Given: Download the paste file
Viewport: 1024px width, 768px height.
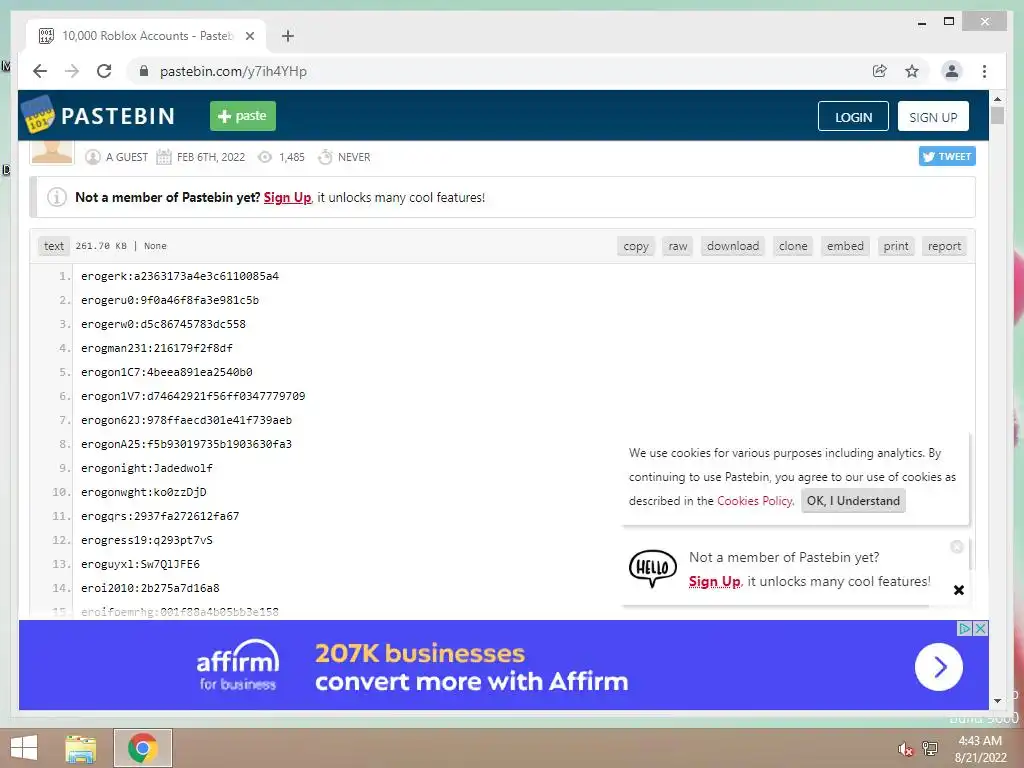Looking at the screenshot, I should [733, 246].
